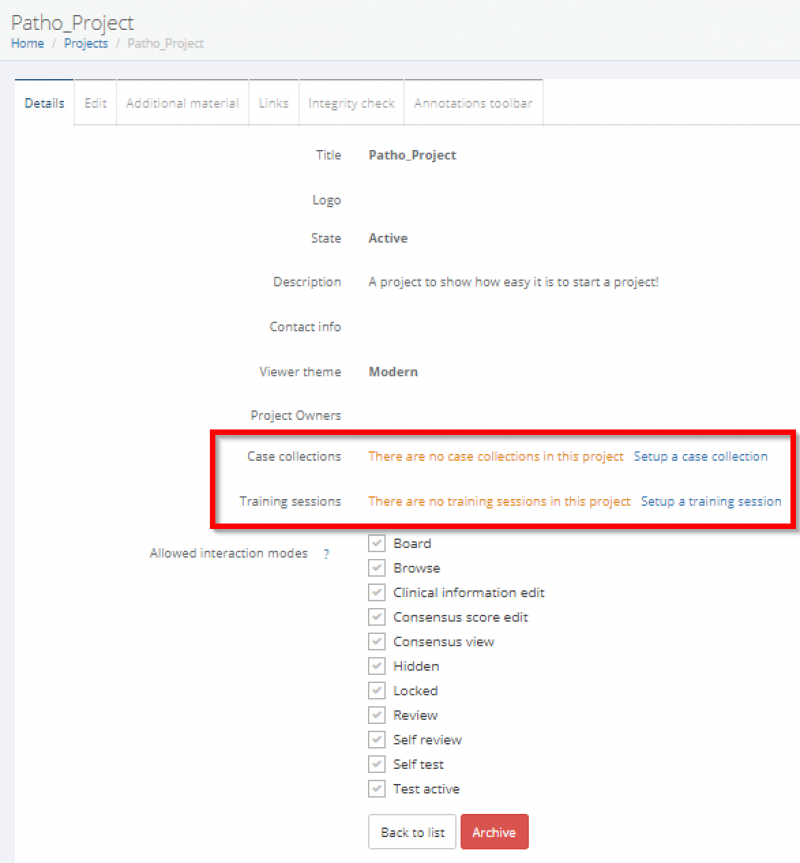
Task: Open the Links tab
Action: pyautogui.click(x=273, y=103)
